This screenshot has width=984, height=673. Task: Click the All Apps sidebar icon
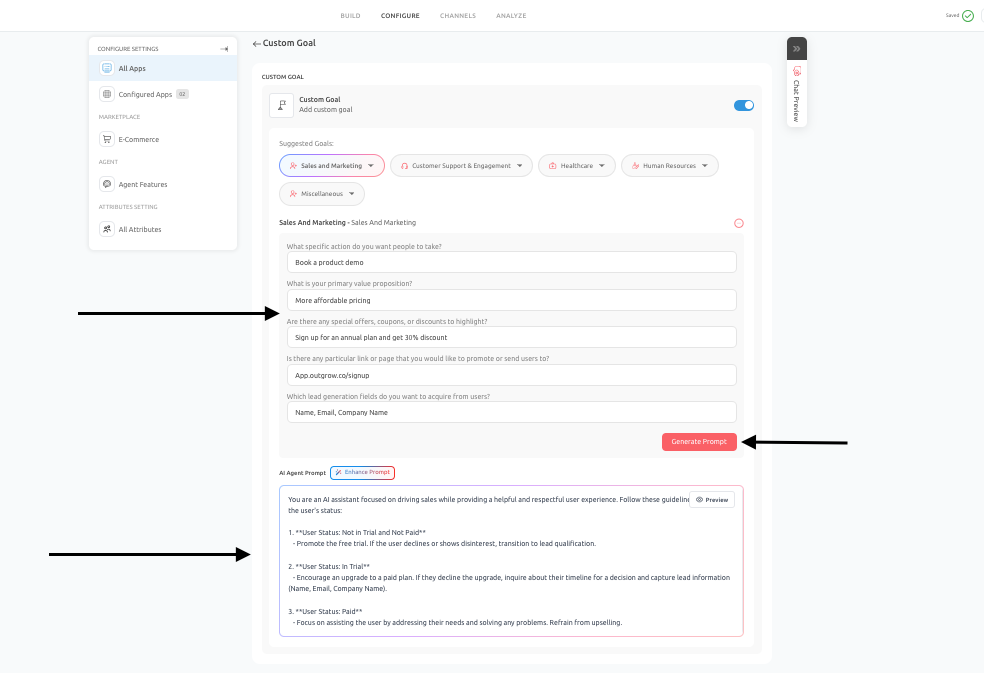pyautogui.click(x=107, y=68)
